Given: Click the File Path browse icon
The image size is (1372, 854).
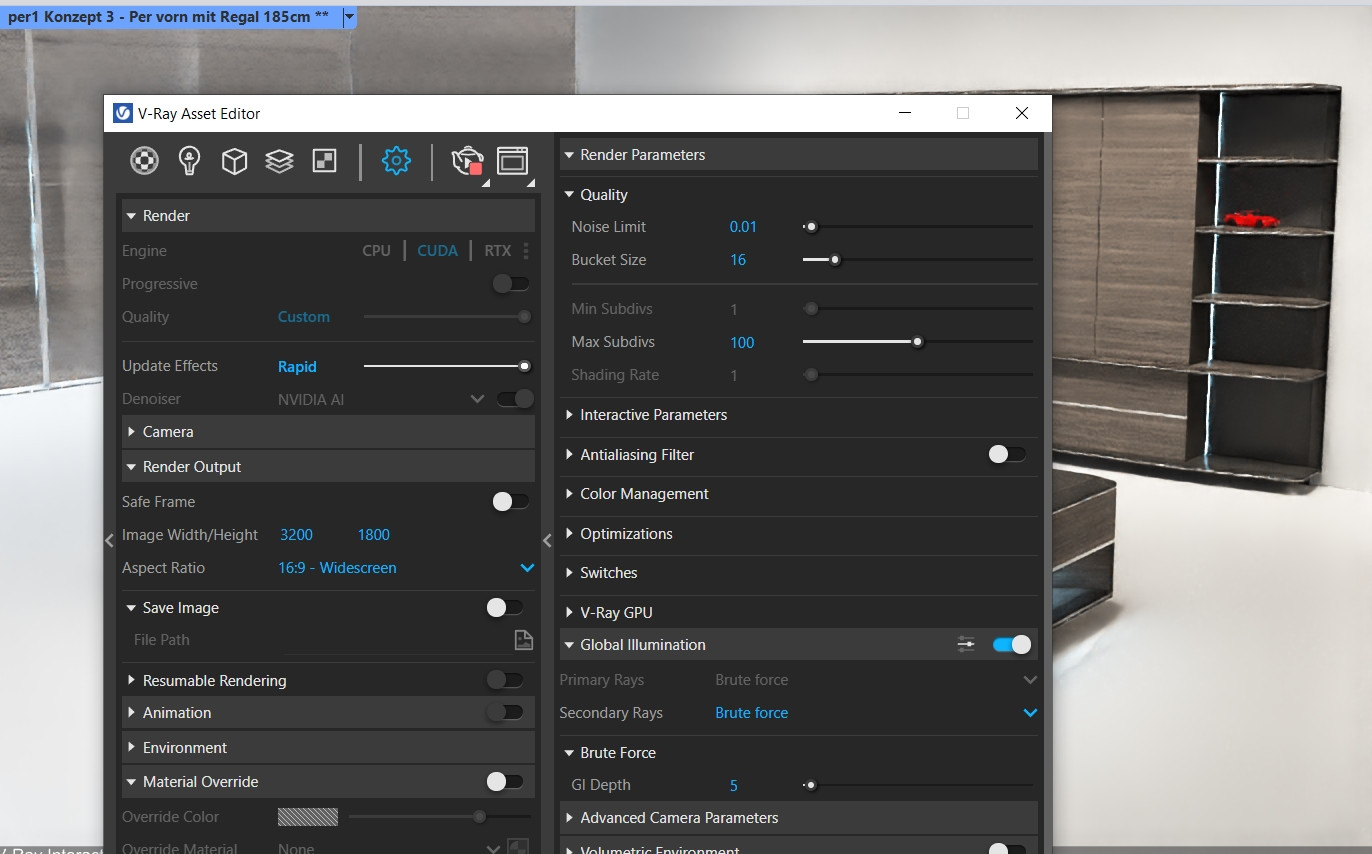Looking at the screenshot, I should click(523, 640).
